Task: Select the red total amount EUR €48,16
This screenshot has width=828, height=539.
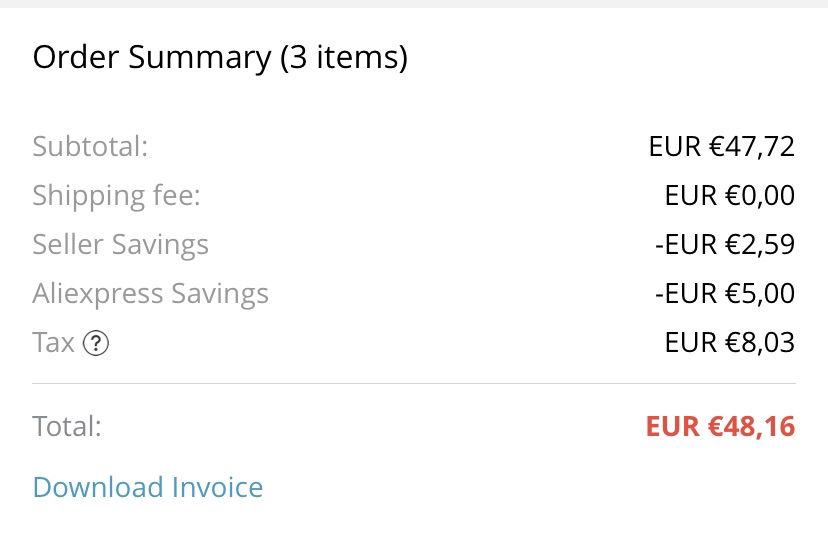Action: point(720,427)
